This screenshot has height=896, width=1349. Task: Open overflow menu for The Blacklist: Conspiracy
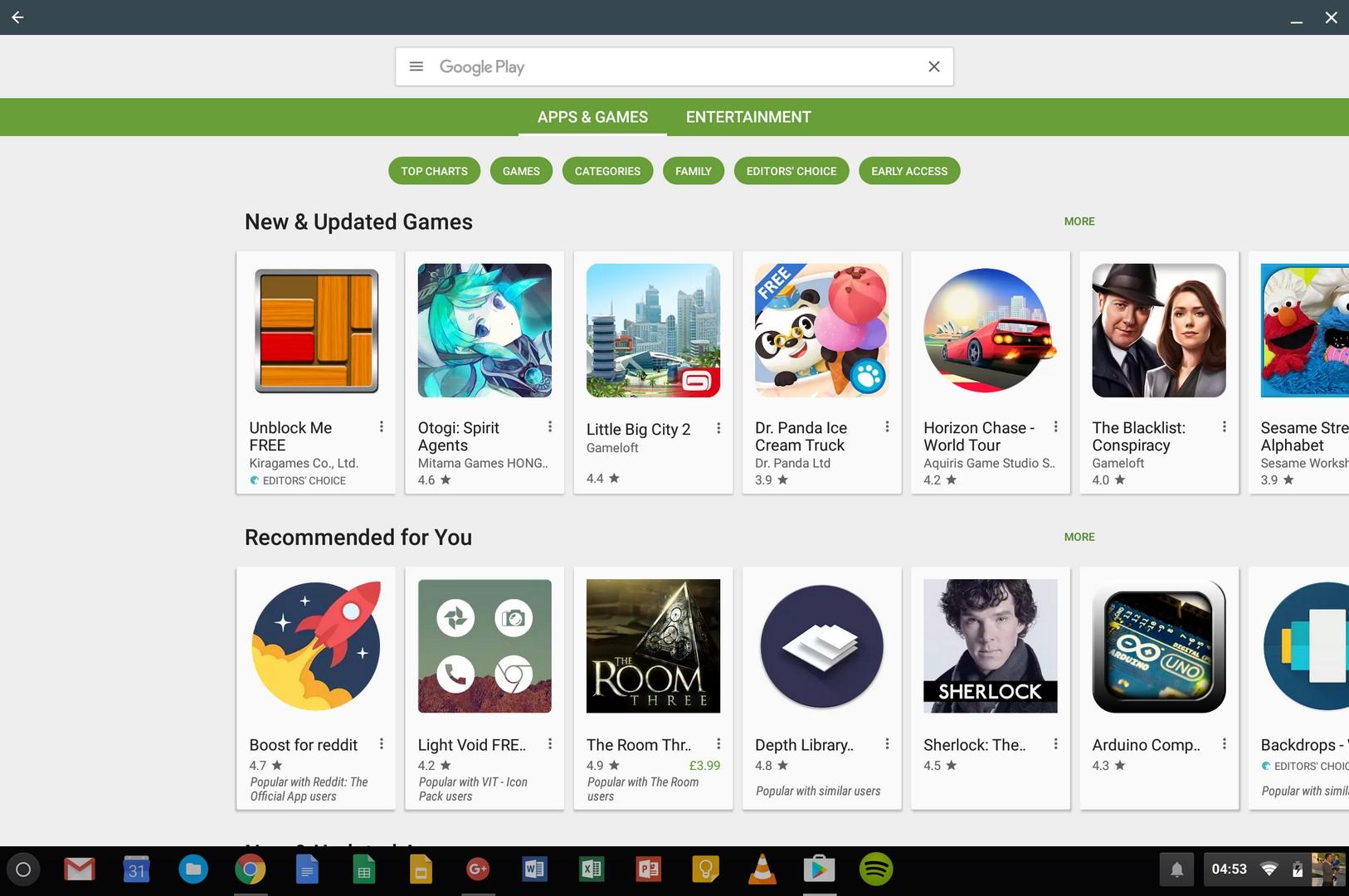1224,426
